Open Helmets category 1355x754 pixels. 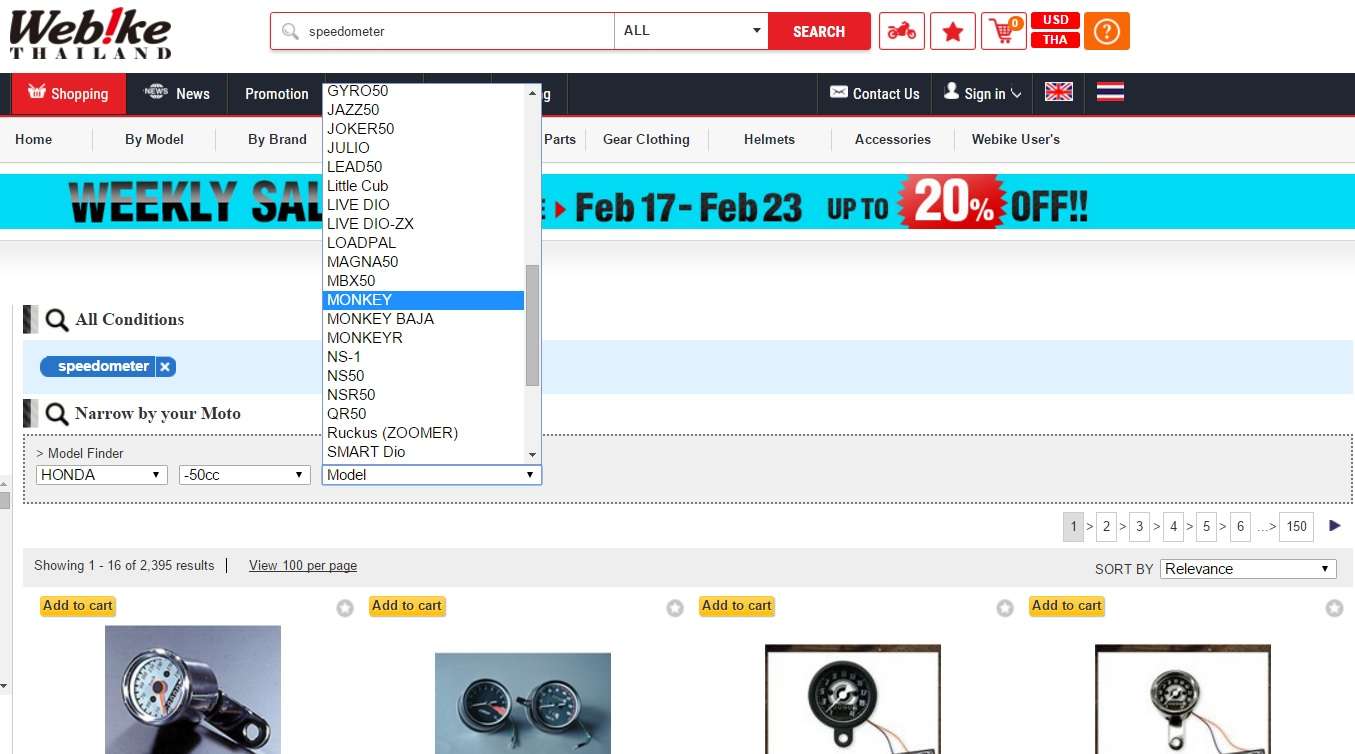[x=769, y=139]
